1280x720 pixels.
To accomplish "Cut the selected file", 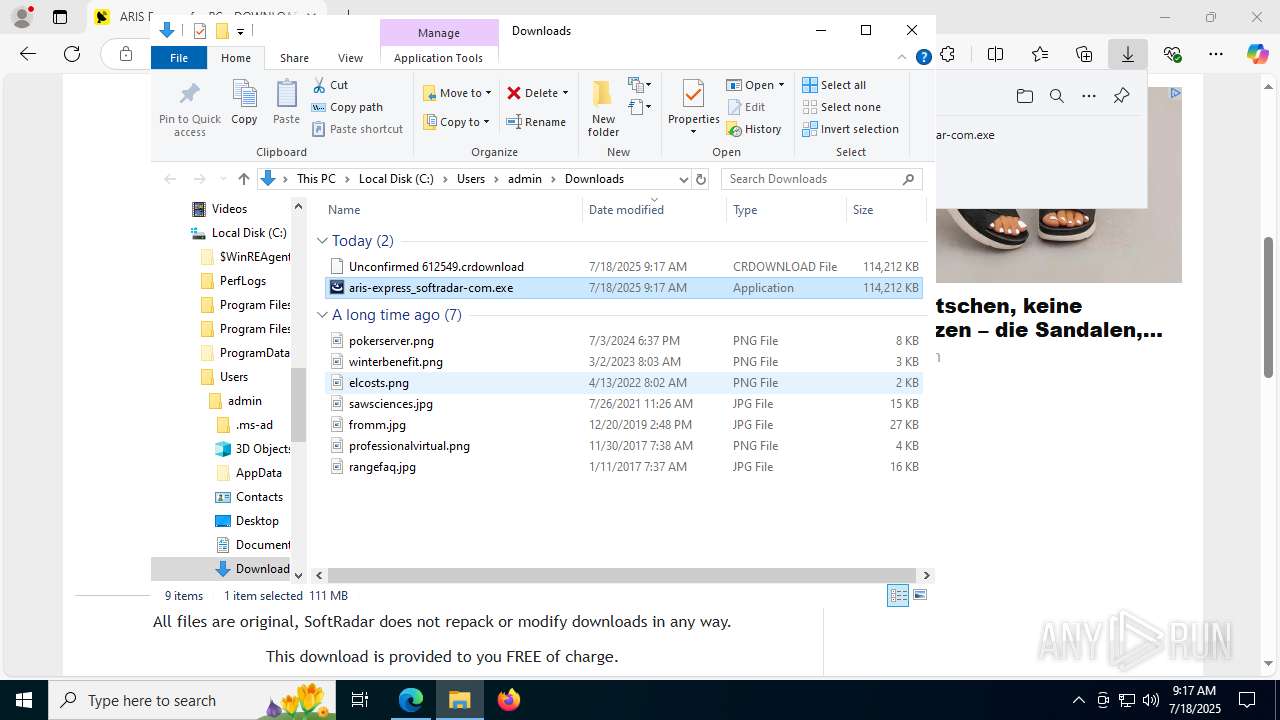I will 330,85.
